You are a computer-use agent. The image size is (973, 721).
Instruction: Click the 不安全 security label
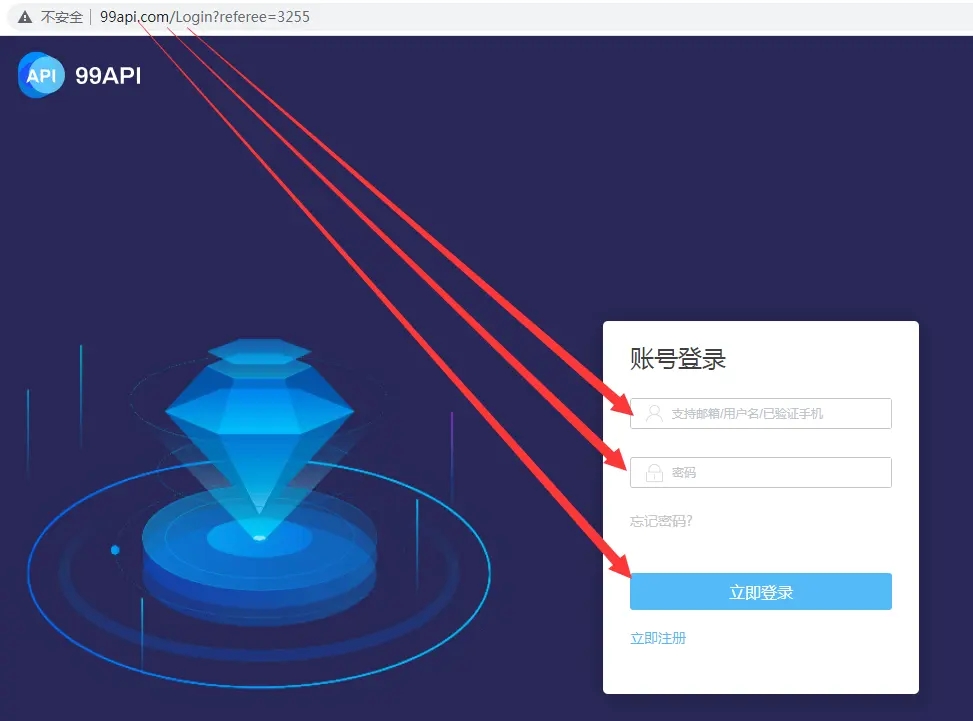(x=61, y=17)
